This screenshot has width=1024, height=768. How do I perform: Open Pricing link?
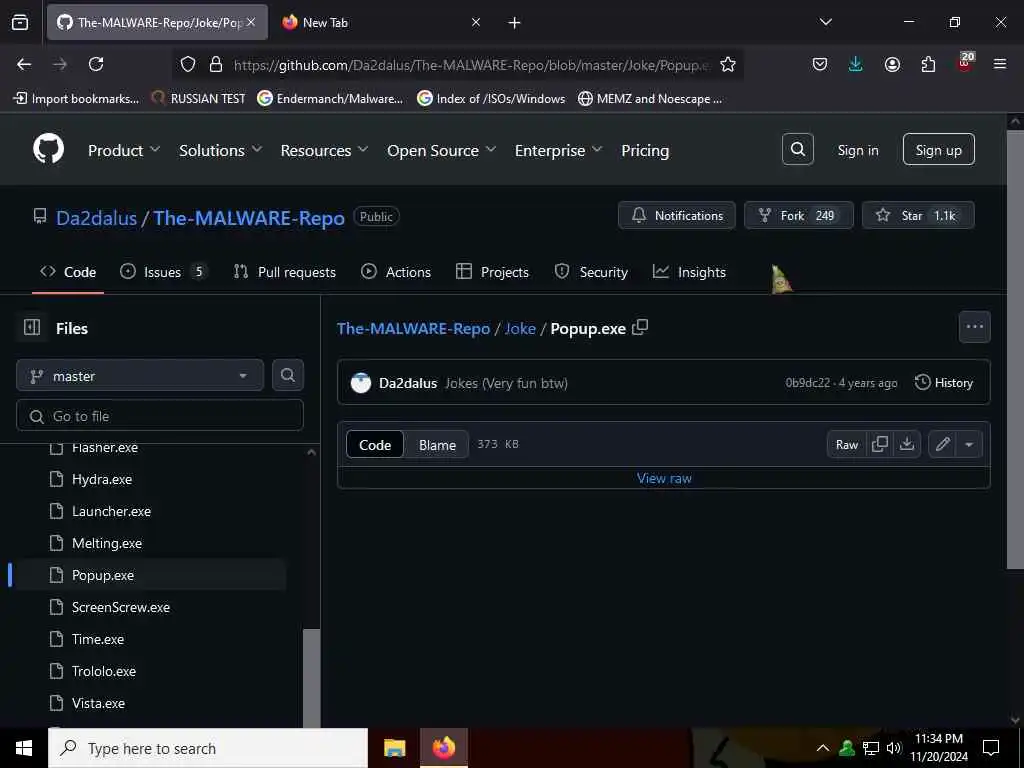(645, 150)
